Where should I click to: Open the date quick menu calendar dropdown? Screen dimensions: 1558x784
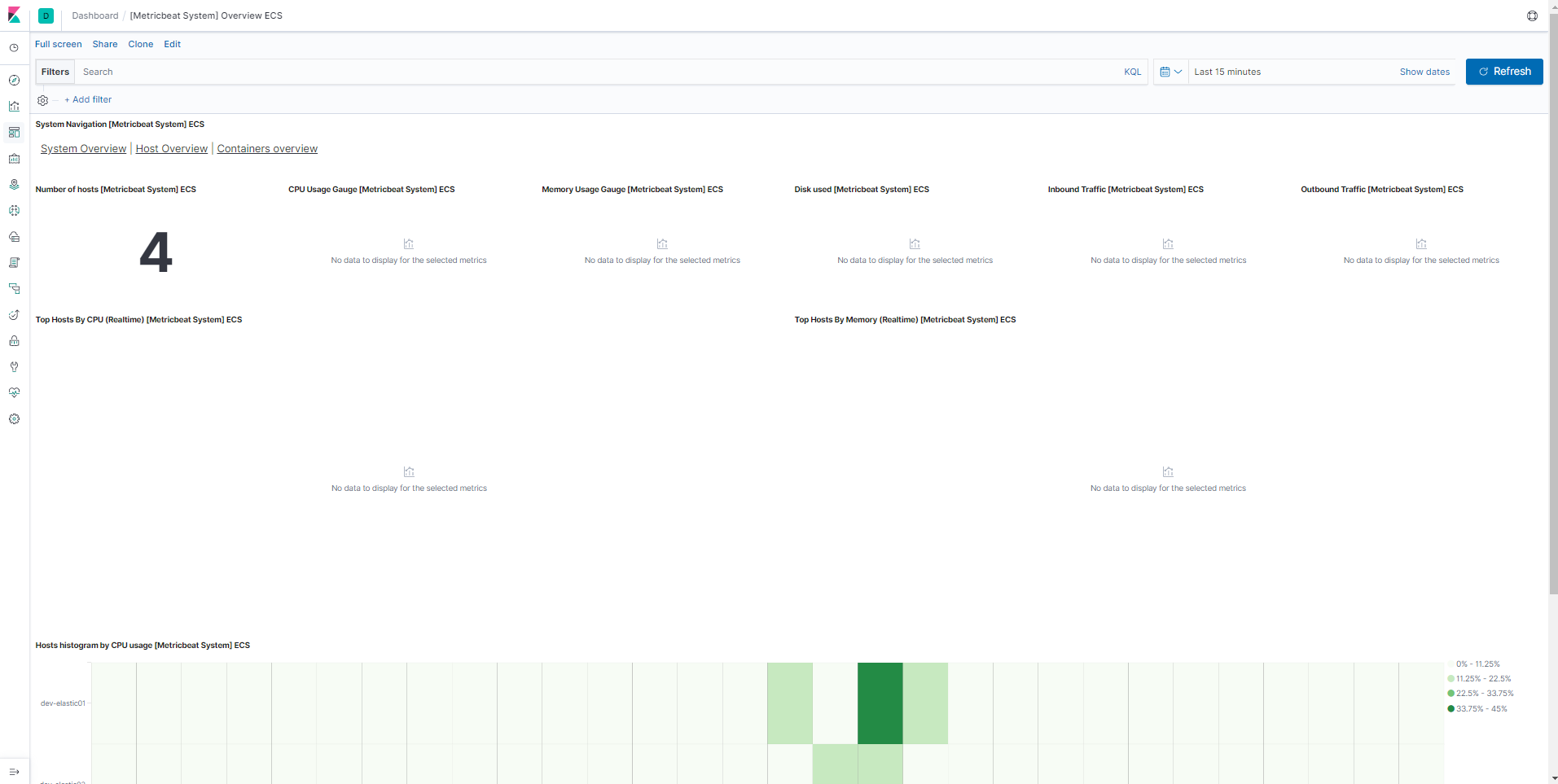pyautogui.click(x=1171, y=72)
